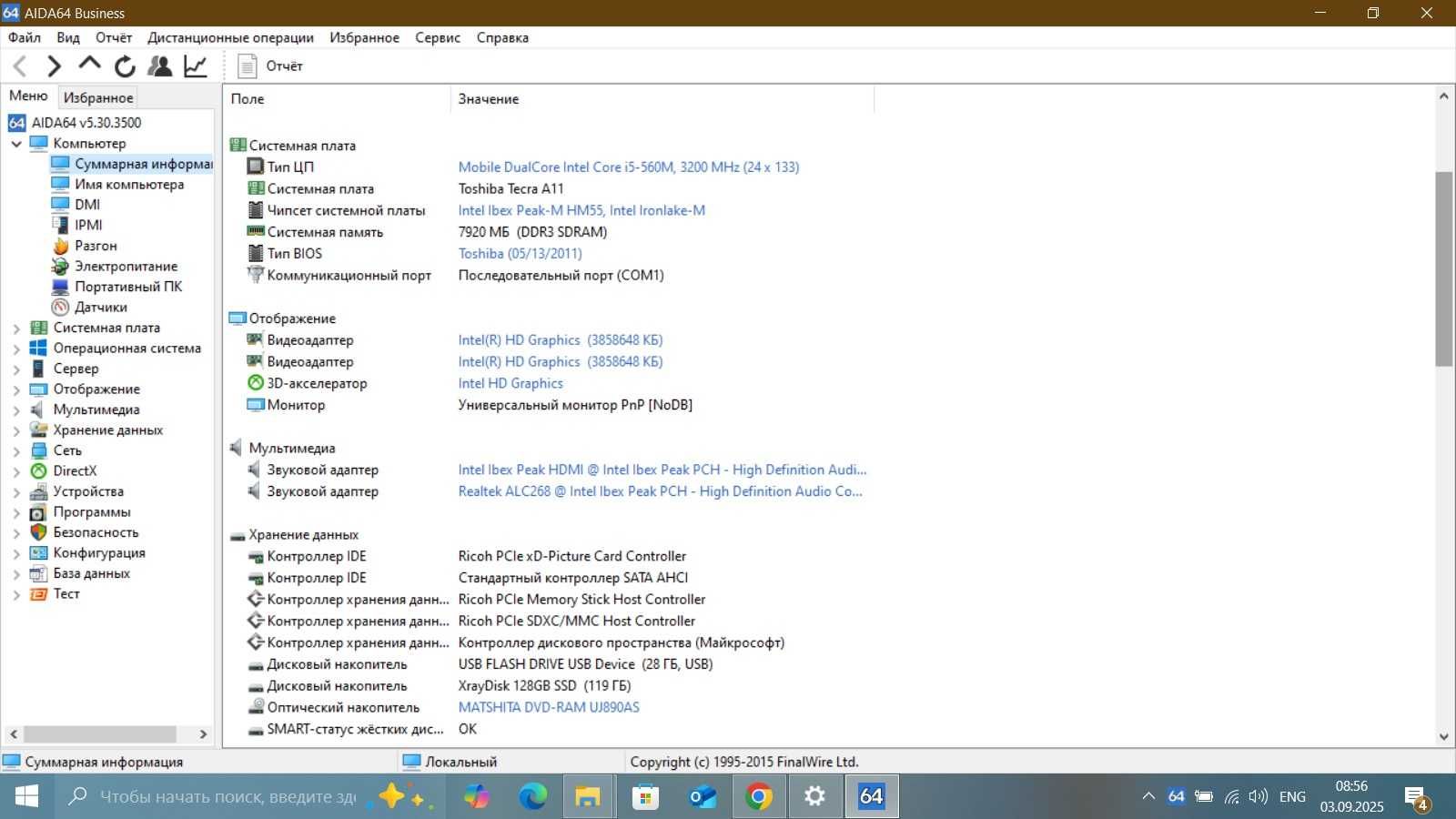Viewport: 1456px width, 819px height.
Task: Expand the Сервер tree node
Action: (x=16, y=369)
